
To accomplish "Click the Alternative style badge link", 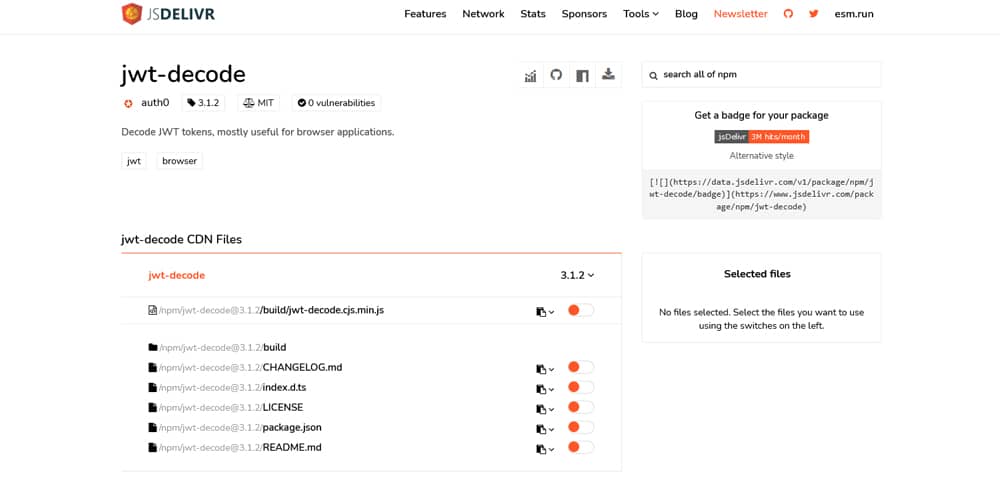I will [x=761, y=156].
